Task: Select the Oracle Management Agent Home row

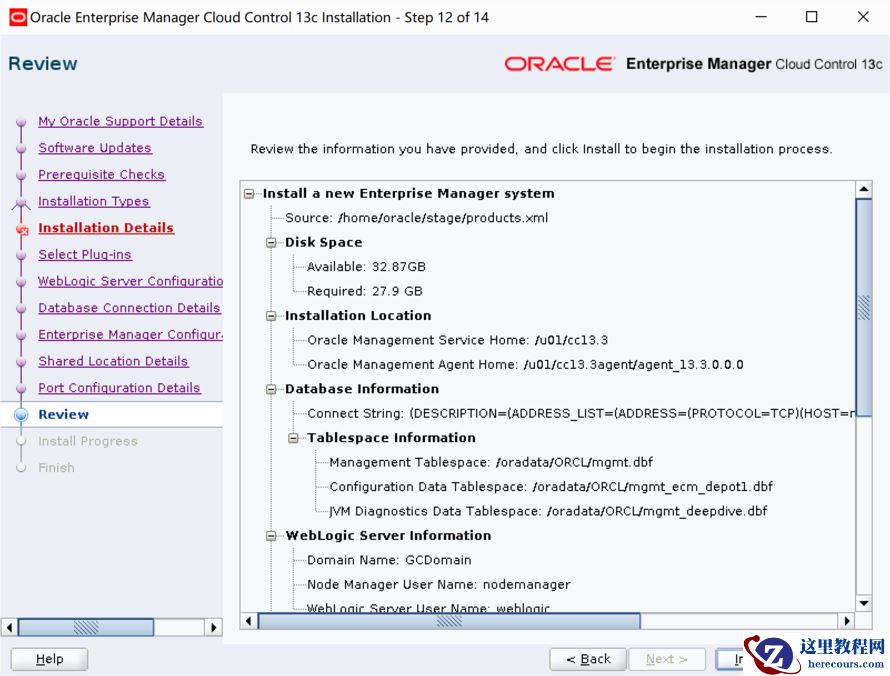Action: [525, 364]
